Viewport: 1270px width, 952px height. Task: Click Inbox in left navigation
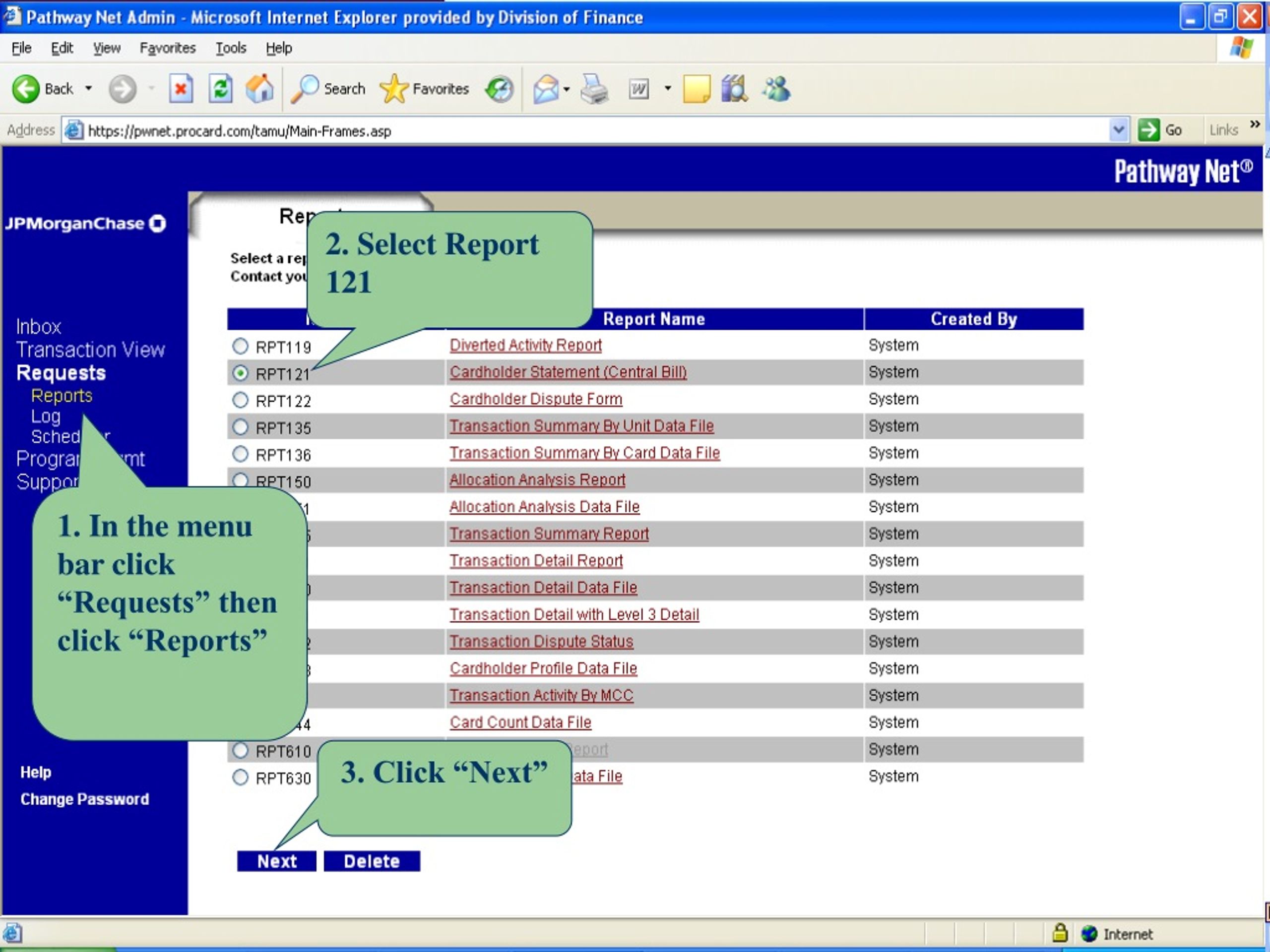pos(39,327)
